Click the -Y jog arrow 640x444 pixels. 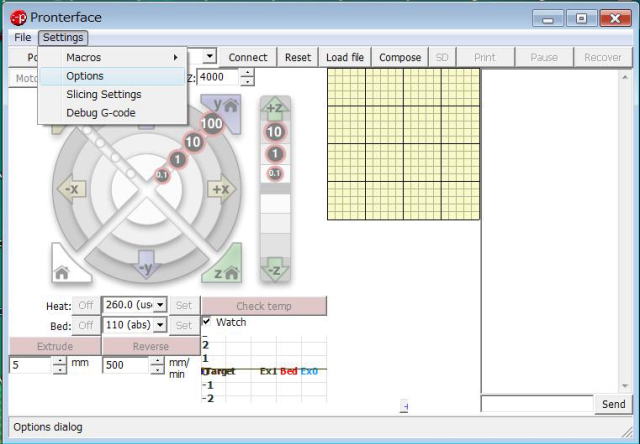point(147,264)
